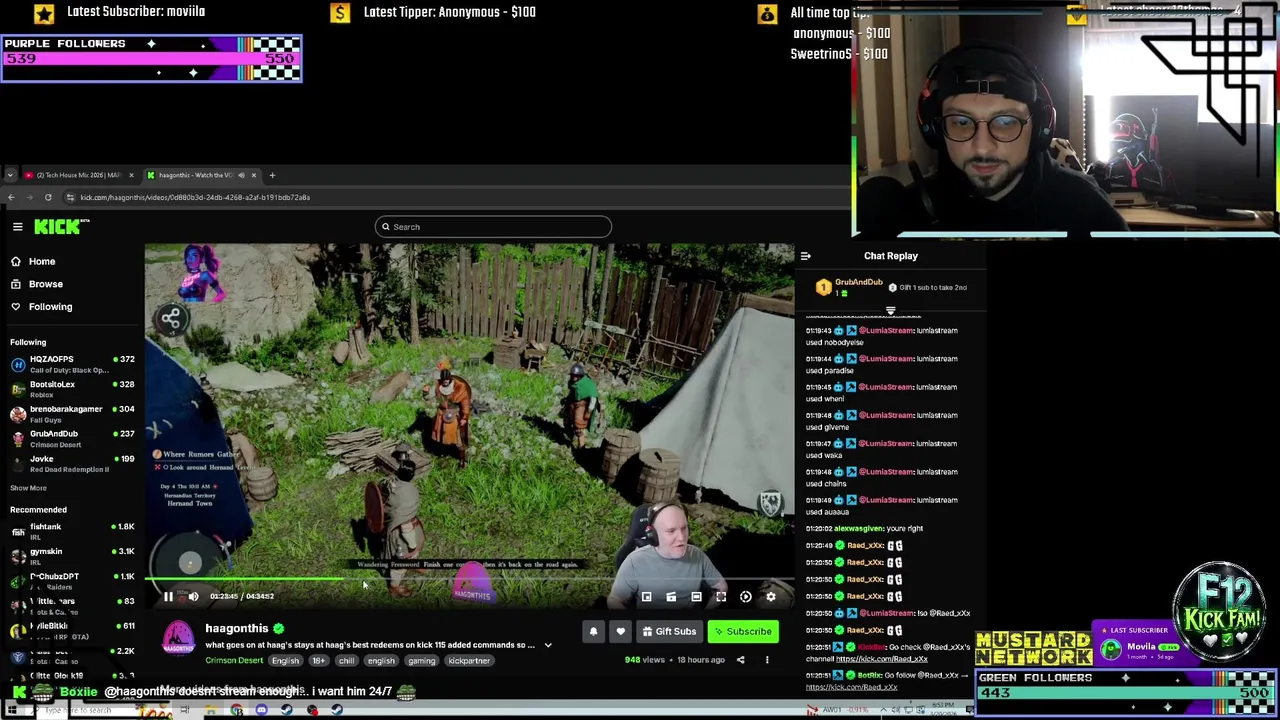Open Jovke channel in Following list

pos(72,464)
